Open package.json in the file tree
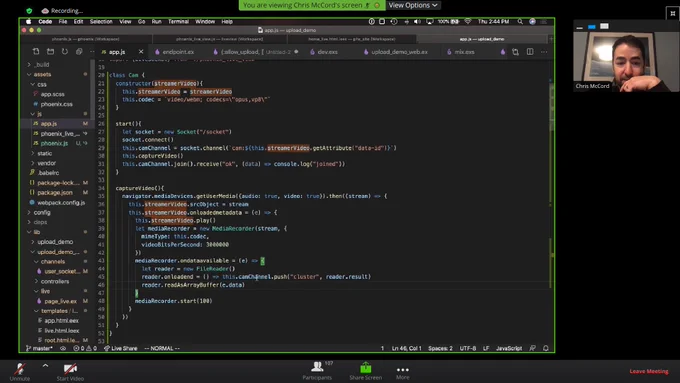Screen dimensions: 680x383 [55, 193]
